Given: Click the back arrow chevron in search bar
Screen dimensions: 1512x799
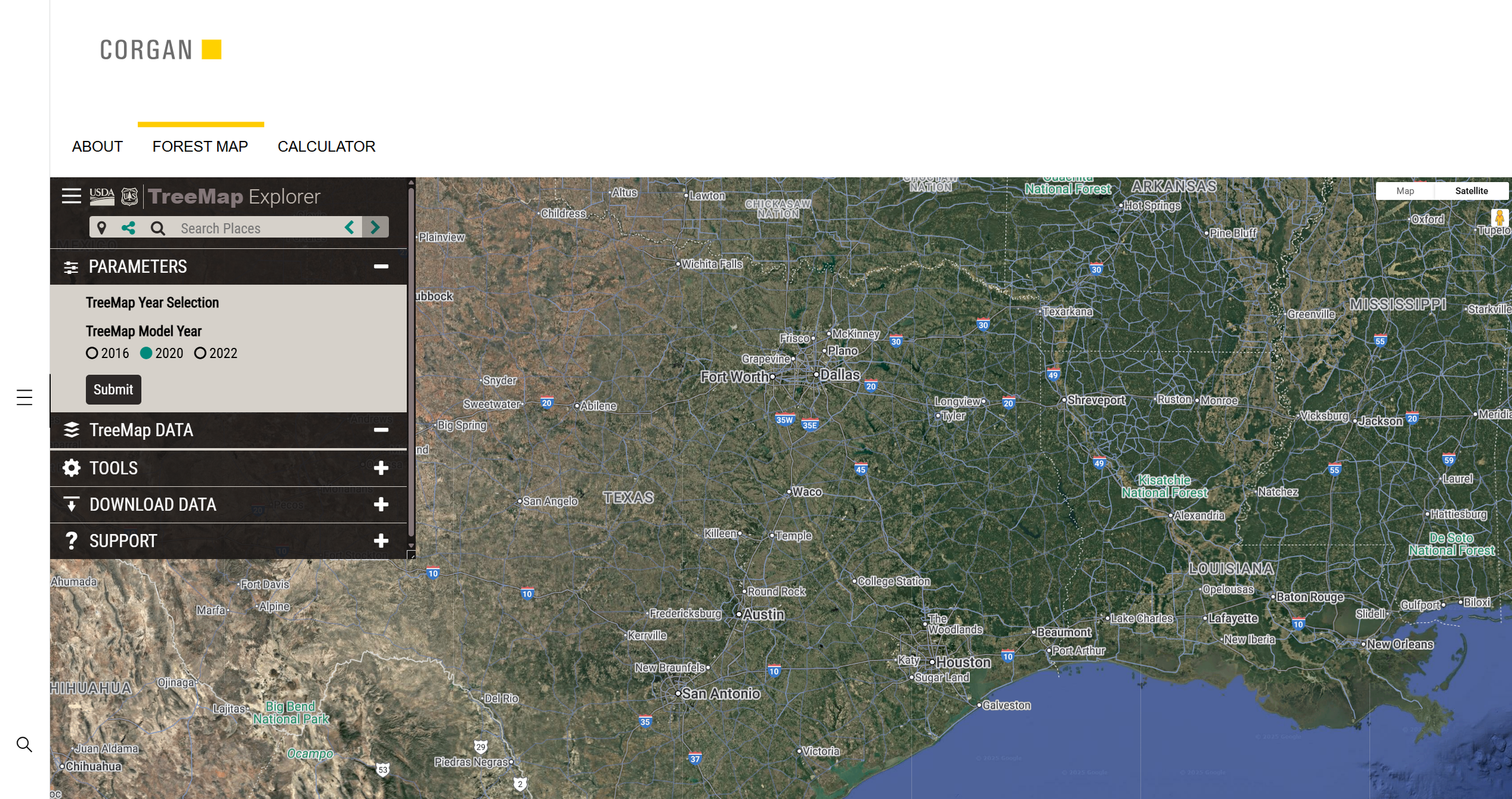Looking at the screenshot, I should tap(349, 227).
